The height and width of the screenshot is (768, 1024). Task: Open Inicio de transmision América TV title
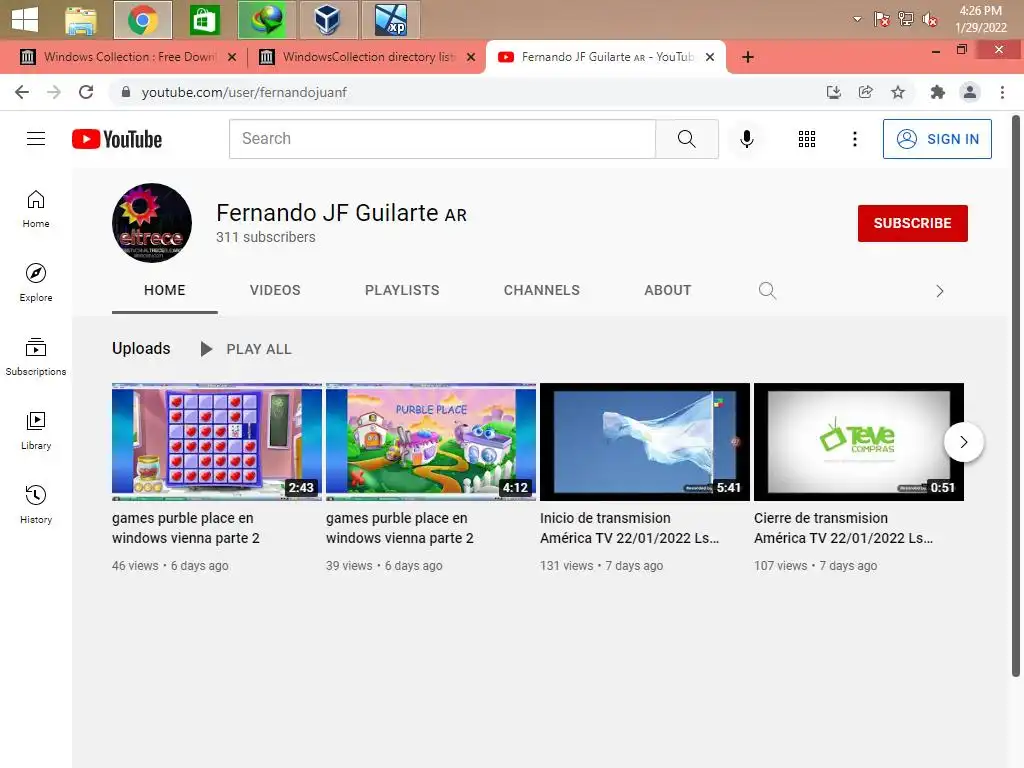coord(629,528)
